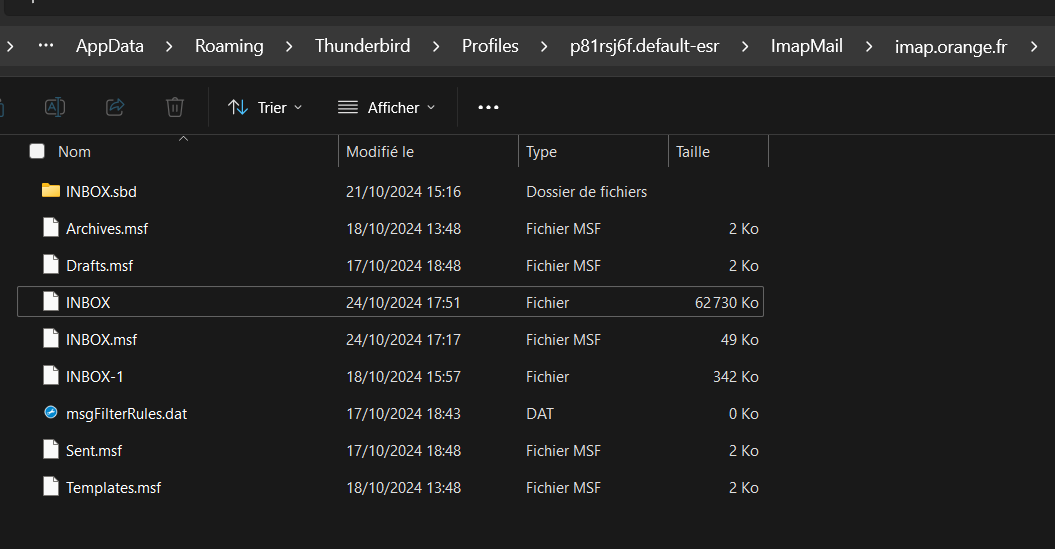Go to Profiles folder in breadcrumb
This screenshot has height=549, width=1055.
point(490,46)
